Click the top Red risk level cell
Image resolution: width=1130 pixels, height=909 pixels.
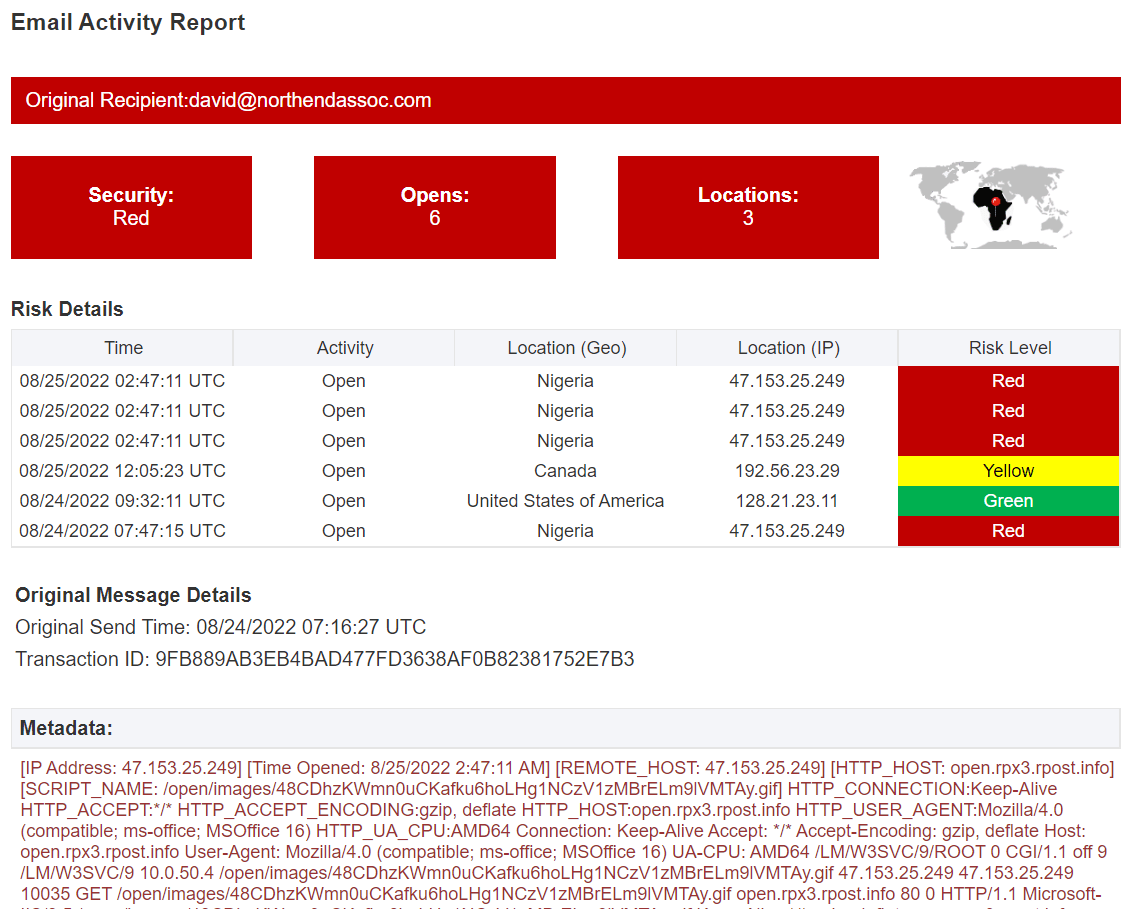pos(1008,380)
